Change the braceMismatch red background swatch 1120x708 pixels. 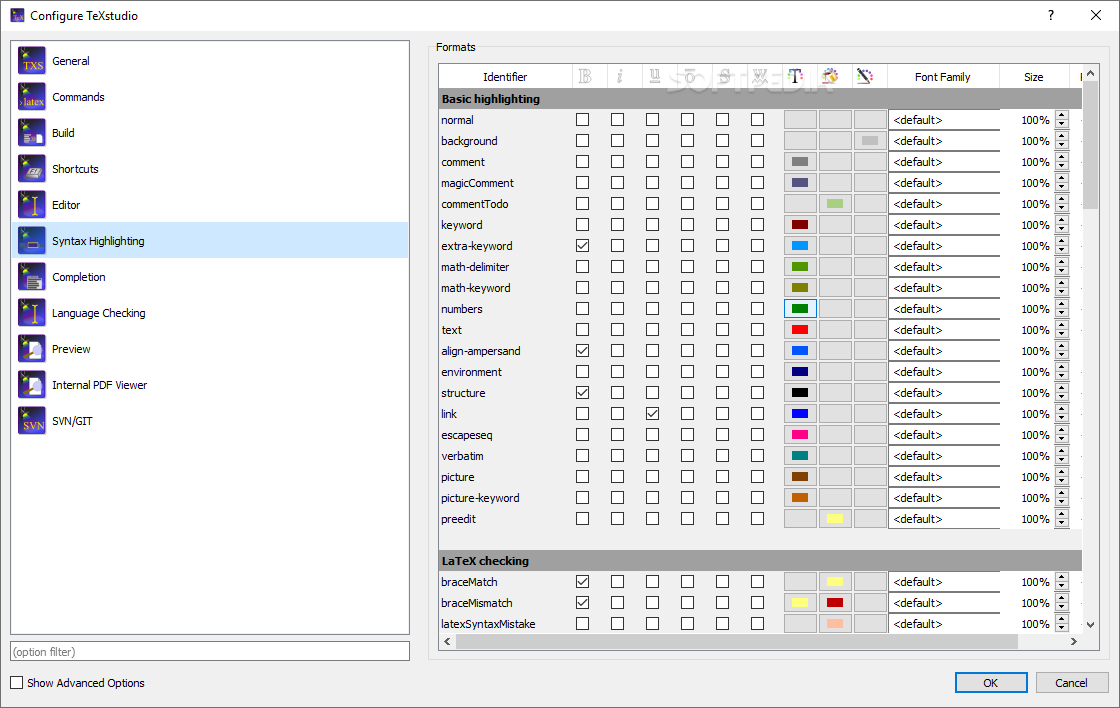point(835,603)
